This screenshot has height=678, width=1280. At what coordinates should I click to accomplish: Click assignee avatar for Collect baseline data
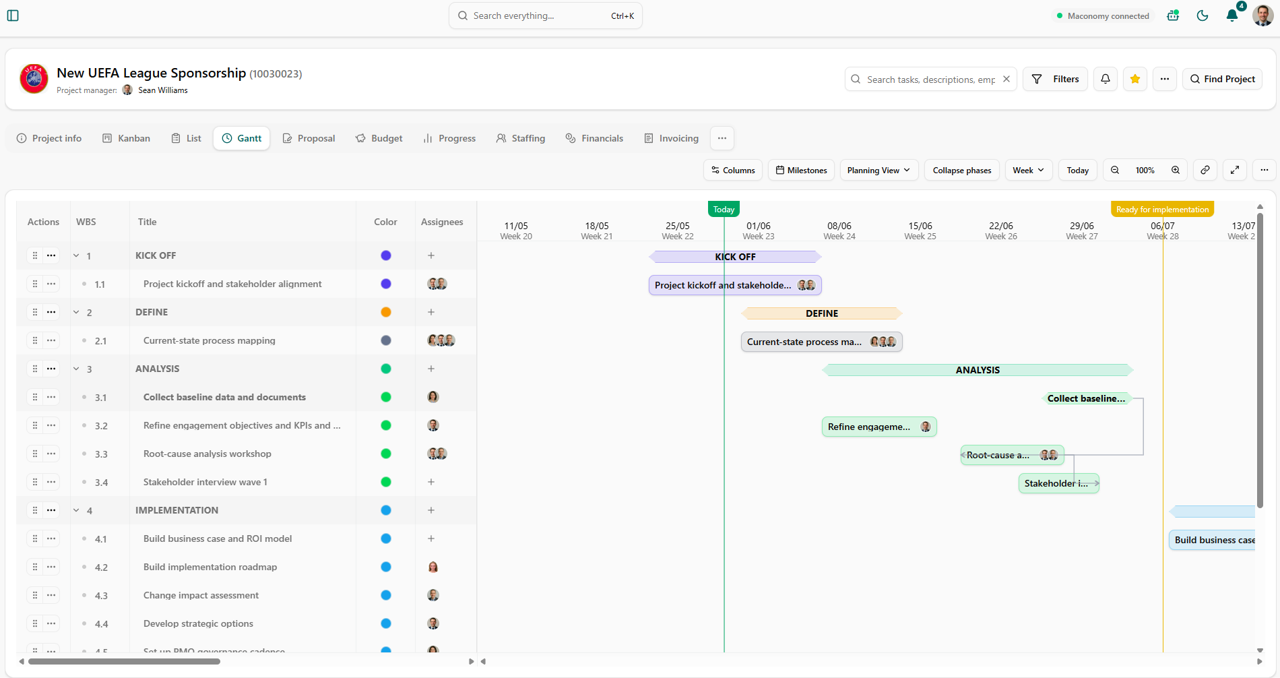pos(433,397)
